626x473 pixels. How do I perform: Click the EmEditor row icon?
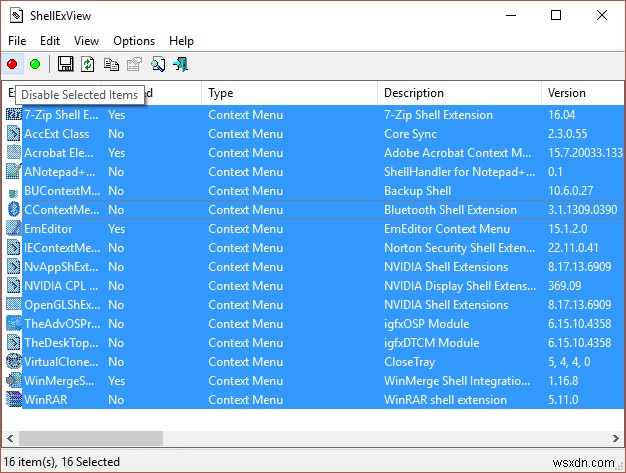click(x=14, y=229)
